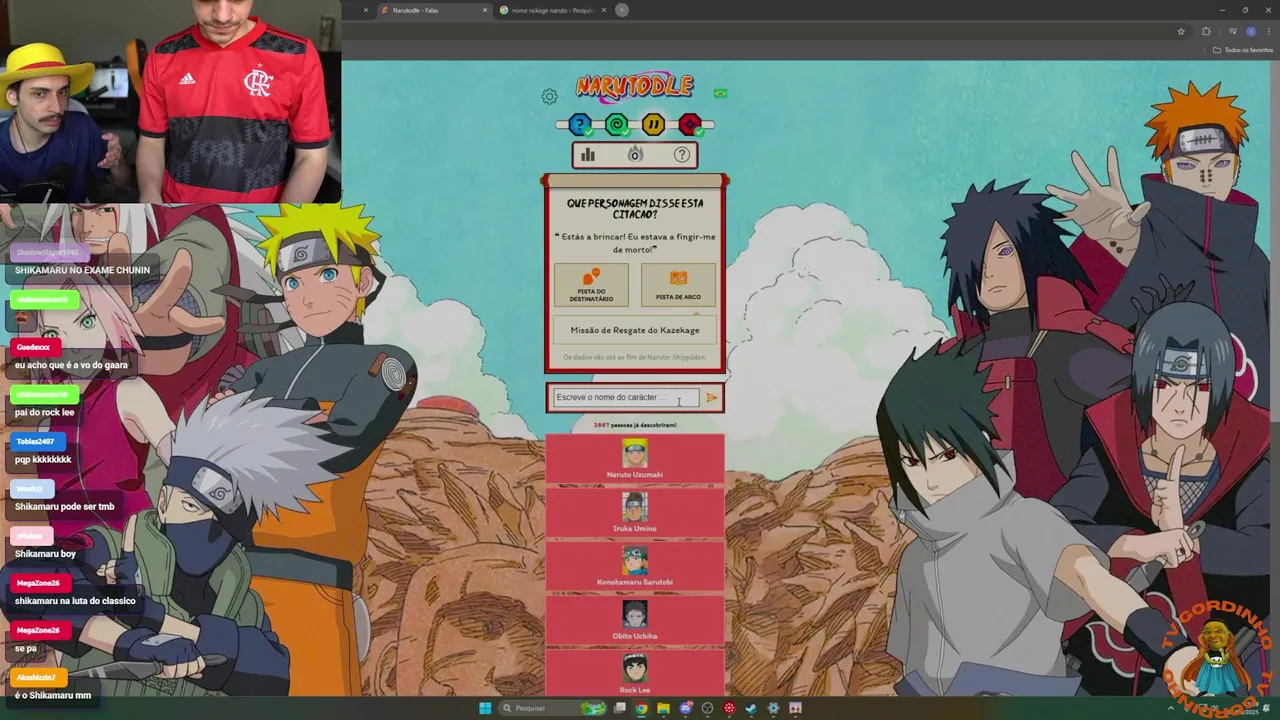Select the green spiral game mode

tap(617, 125)
